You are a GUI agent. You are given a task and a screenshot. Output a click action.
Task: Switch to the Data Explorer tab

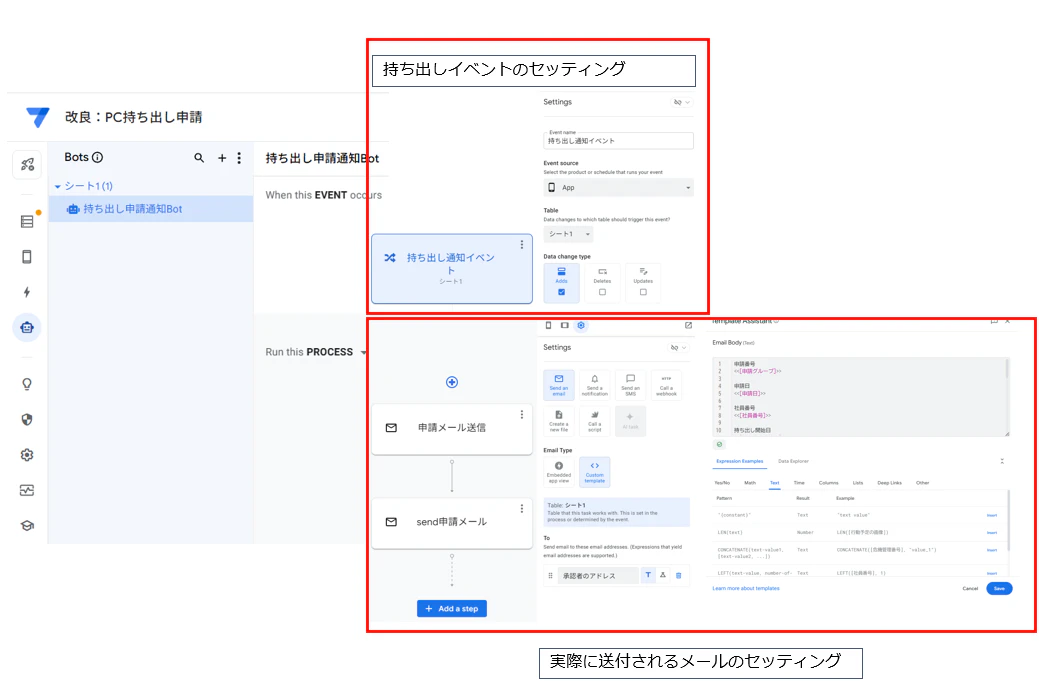pyautogui.click(x=793, y=461)
